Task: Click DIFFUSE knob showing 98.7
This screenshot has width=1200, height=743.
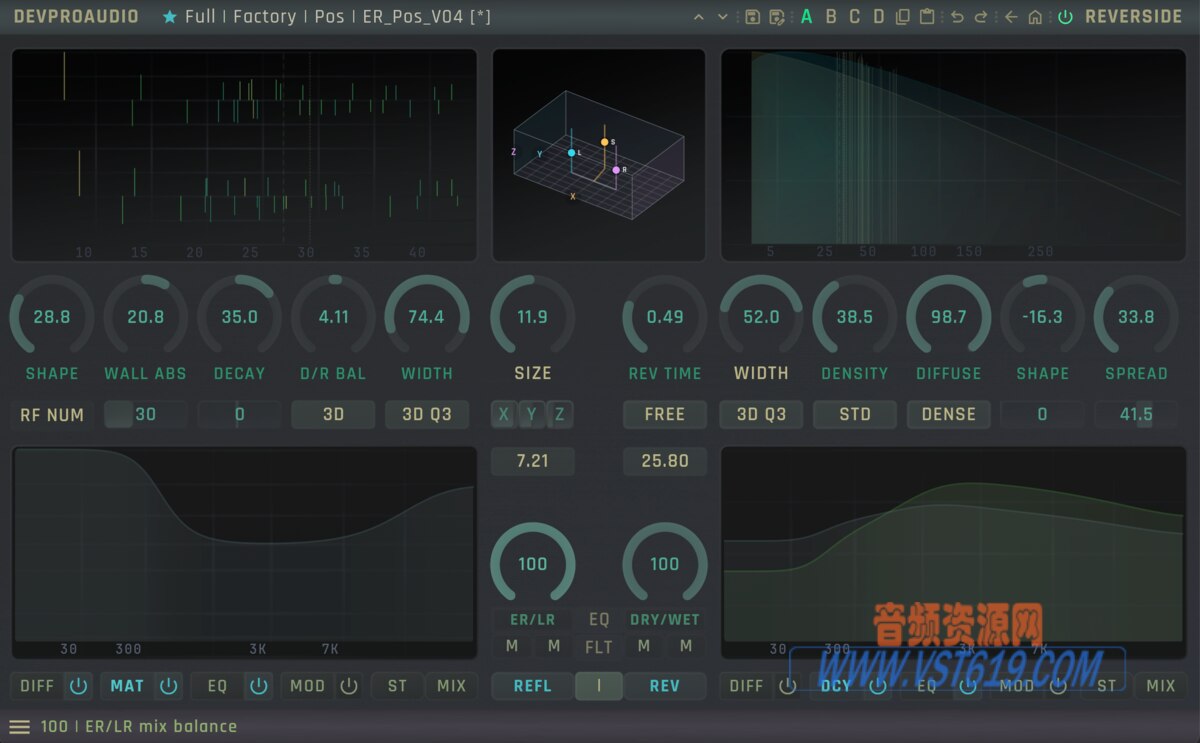Action: pos(949,317)
